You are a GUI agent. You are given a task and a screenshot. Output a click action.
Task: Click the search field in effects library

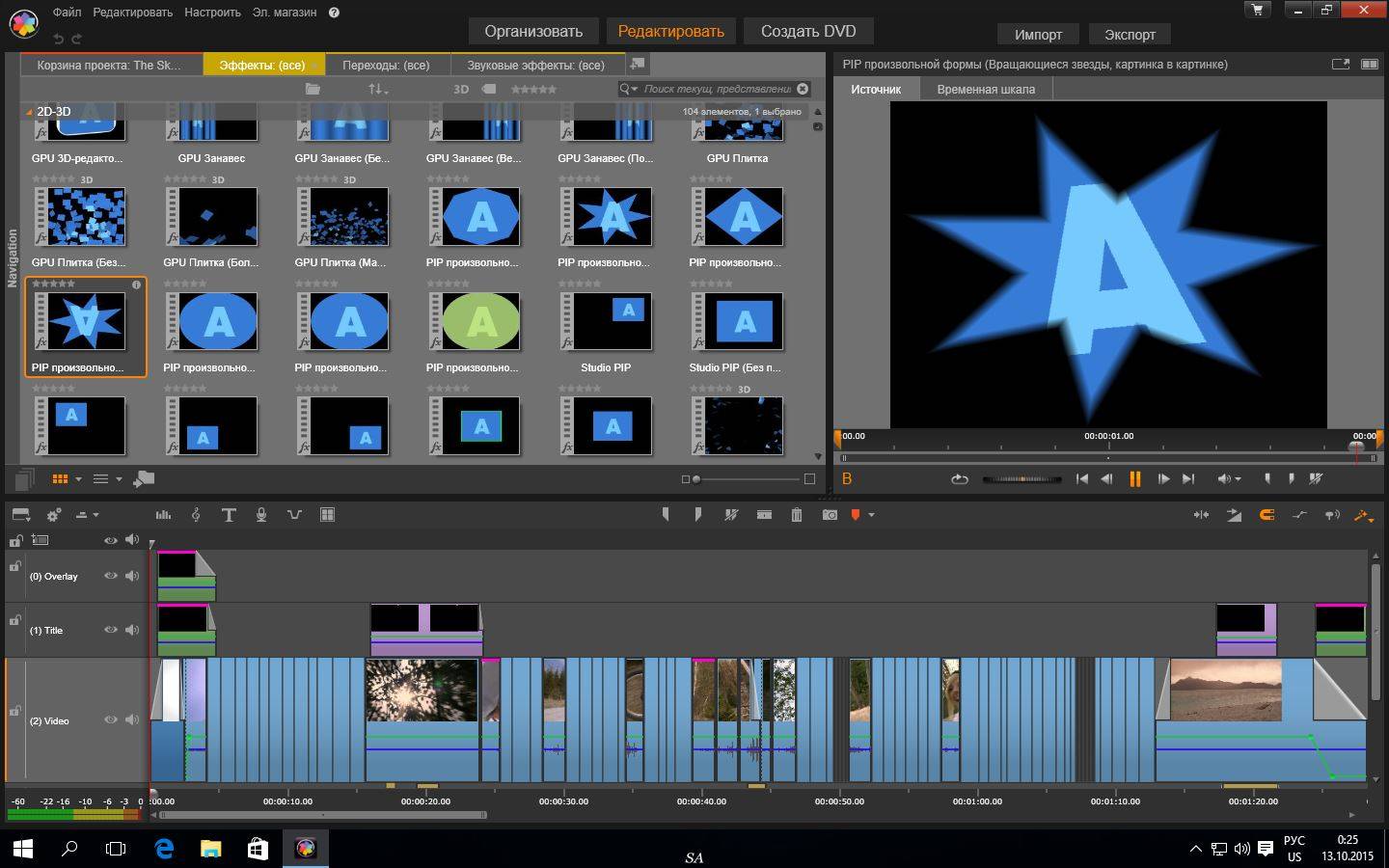[717, 89]
